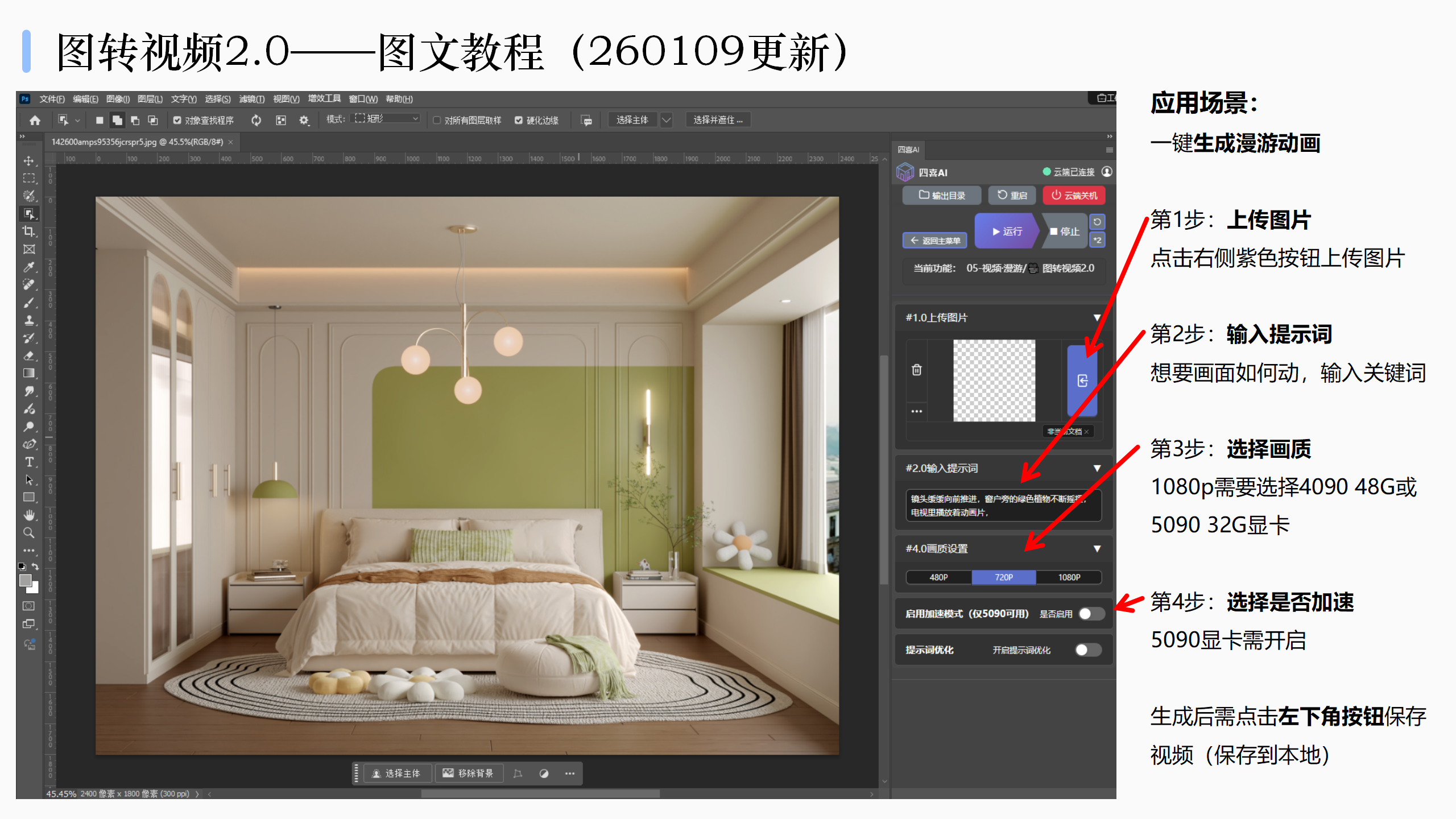This screenshot has width=1456, height=819.
Task: Collapse the #1.0 upload image section
Action: 1097,318
